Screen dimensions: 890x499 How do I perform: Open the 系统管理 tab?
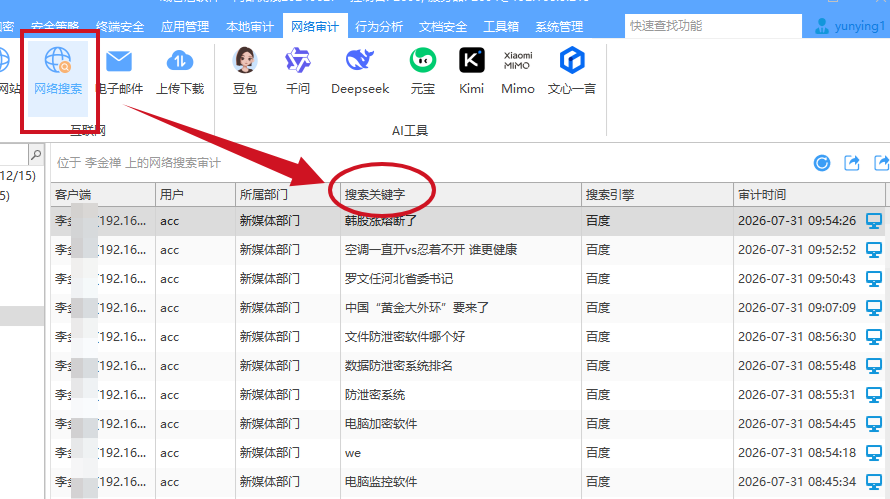[x=559, y=27]
